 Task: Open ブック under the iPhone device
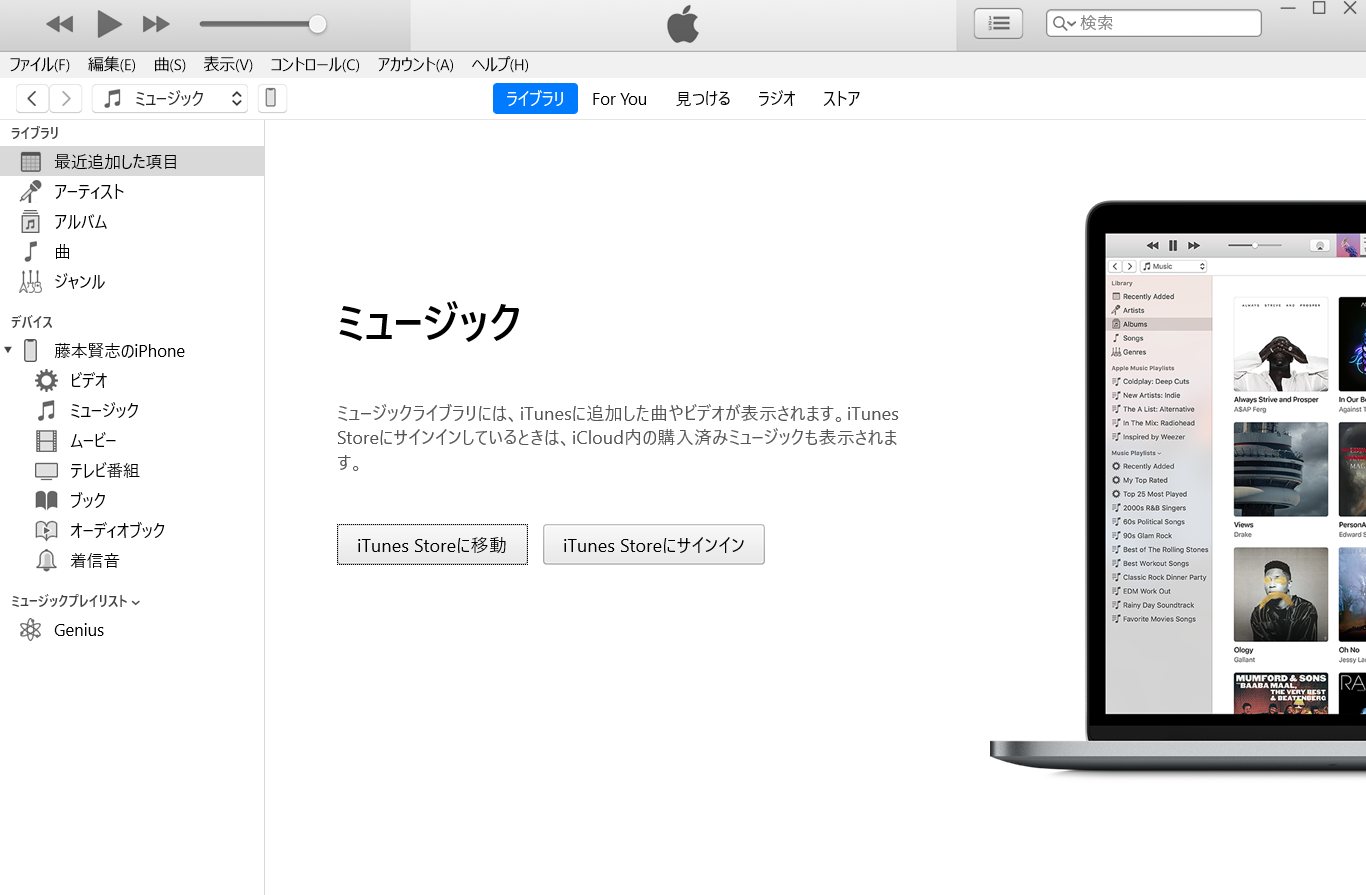tap(132, 500)
